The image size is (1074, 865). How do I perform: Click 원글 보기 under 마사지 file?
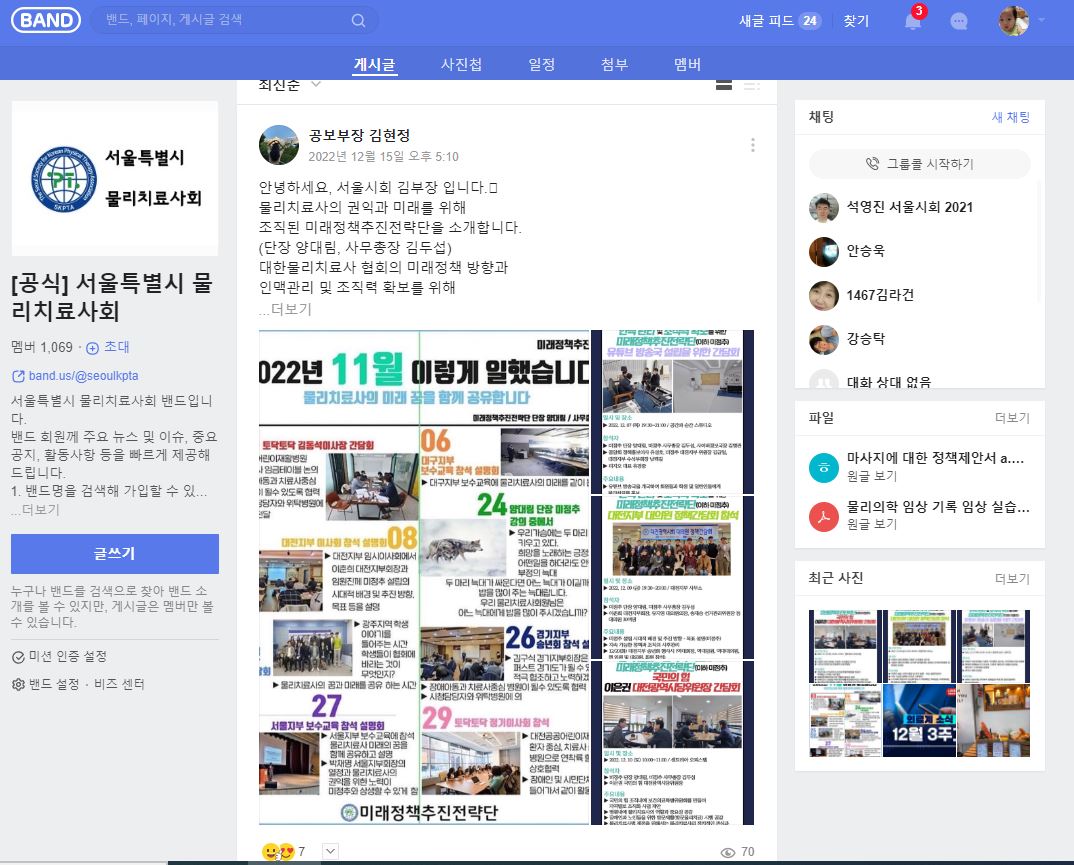pyautogui.click(x=872, y=476)
